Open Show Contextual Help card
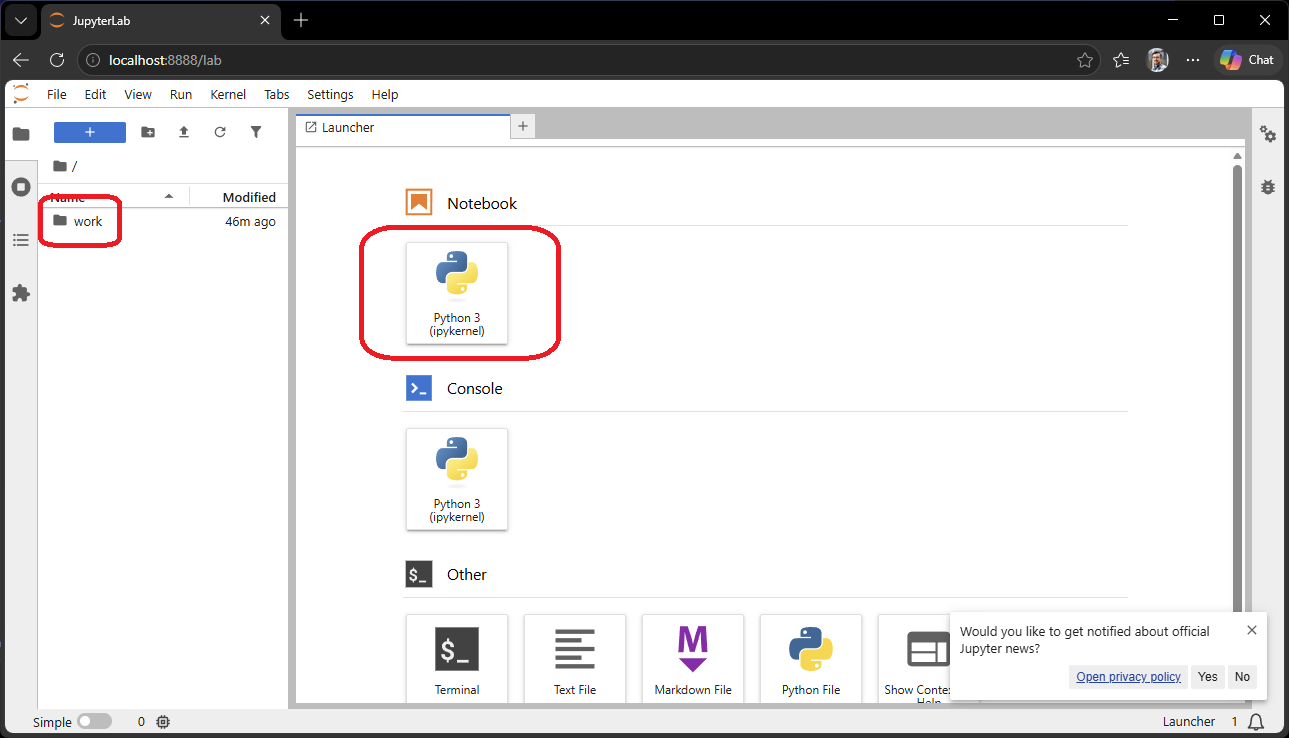1289x738 pixels. (915, 658)
